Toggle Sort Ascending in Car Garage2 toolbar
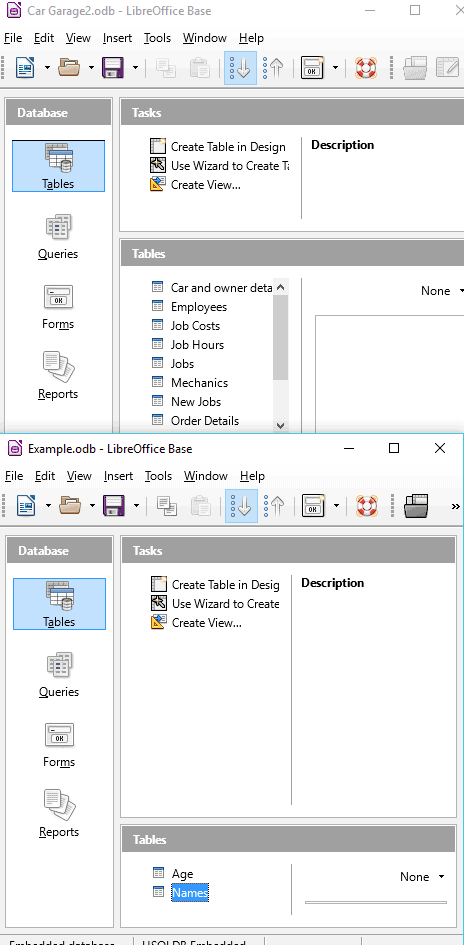Image resolution: width=464 pixels, height=945 pixels. point(240,68)
